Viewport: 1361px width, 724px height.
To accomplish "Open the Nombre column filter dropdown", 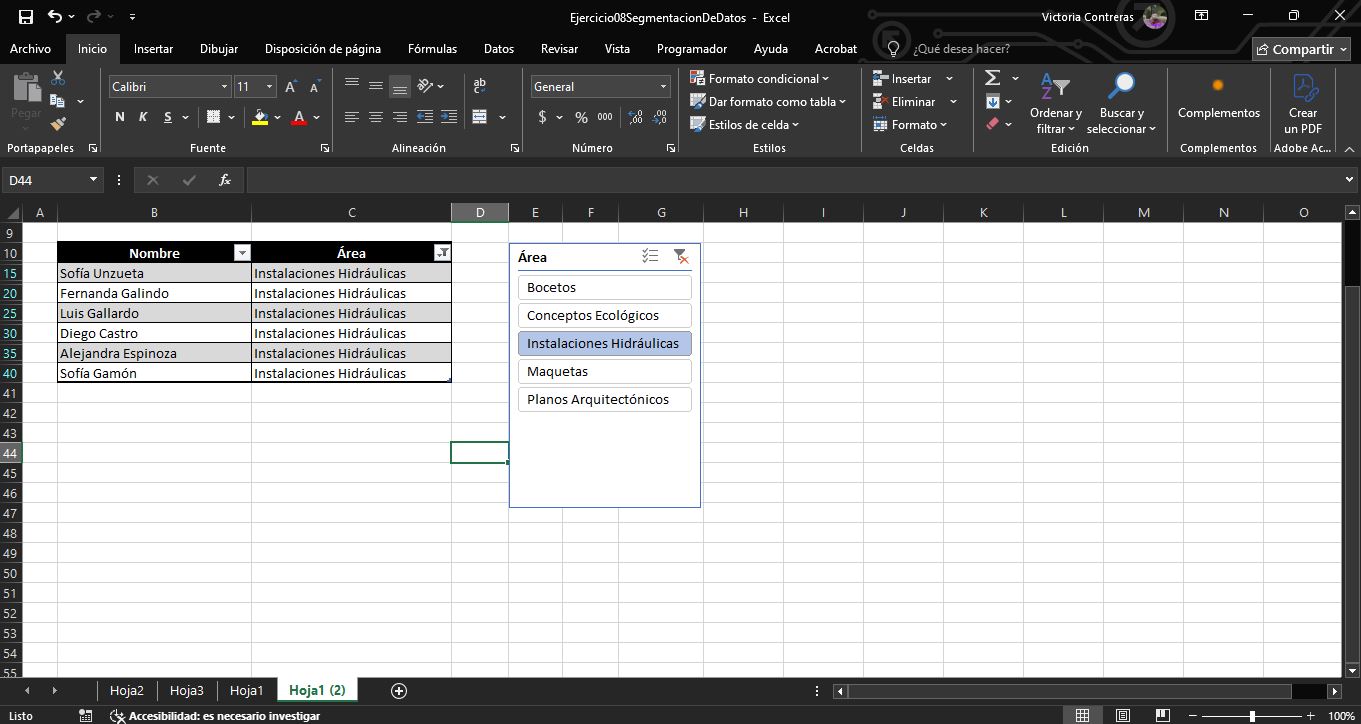I will [241, 253].
